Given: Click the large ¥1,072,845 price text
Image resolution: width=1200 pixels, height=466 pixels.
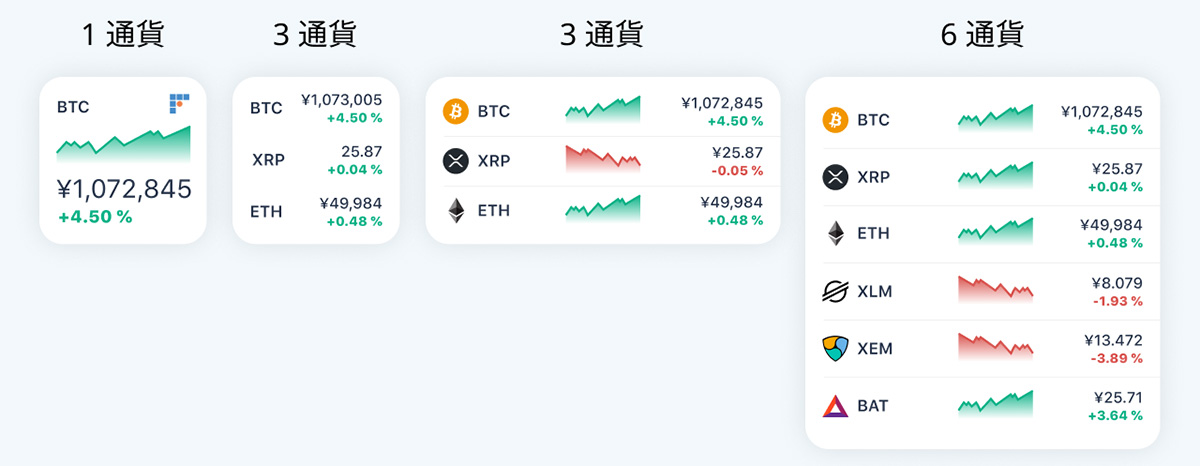Looking at the screenshot, I should [x=124, y=189].
